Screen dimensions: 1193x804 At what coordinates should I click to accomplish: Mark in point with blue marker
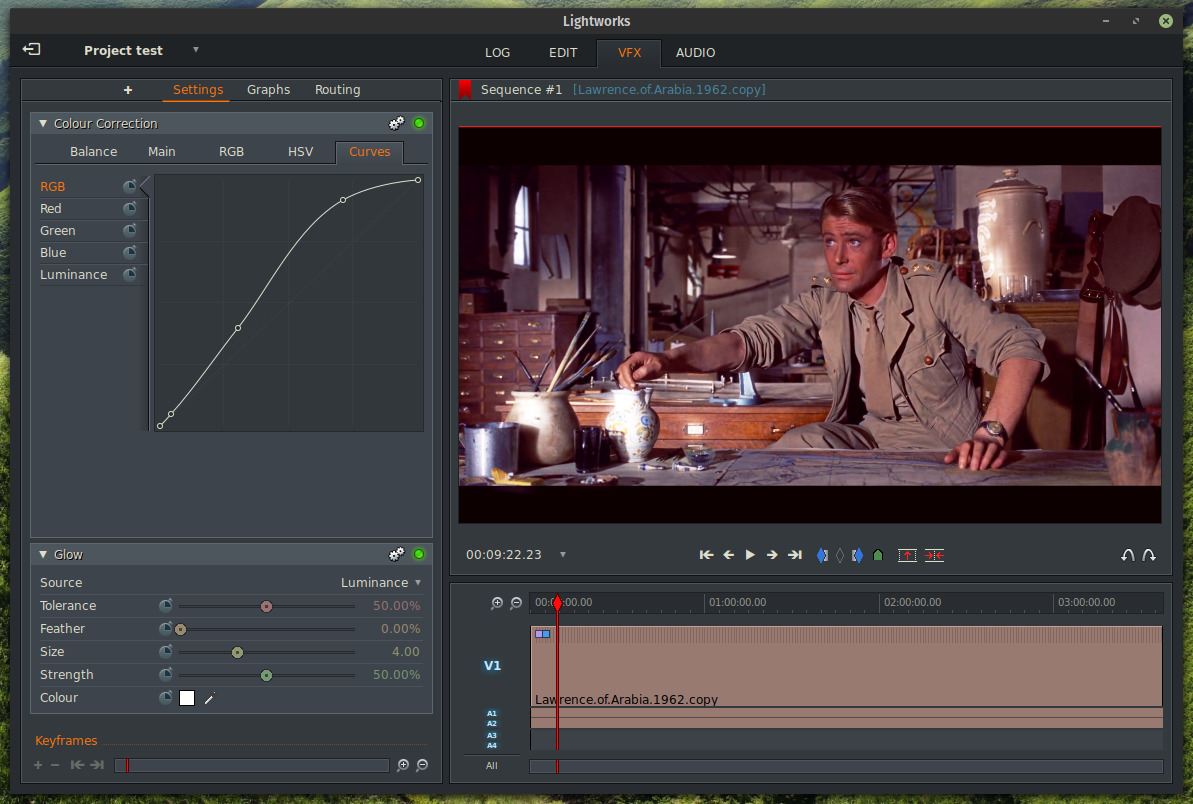coord(822,555)
